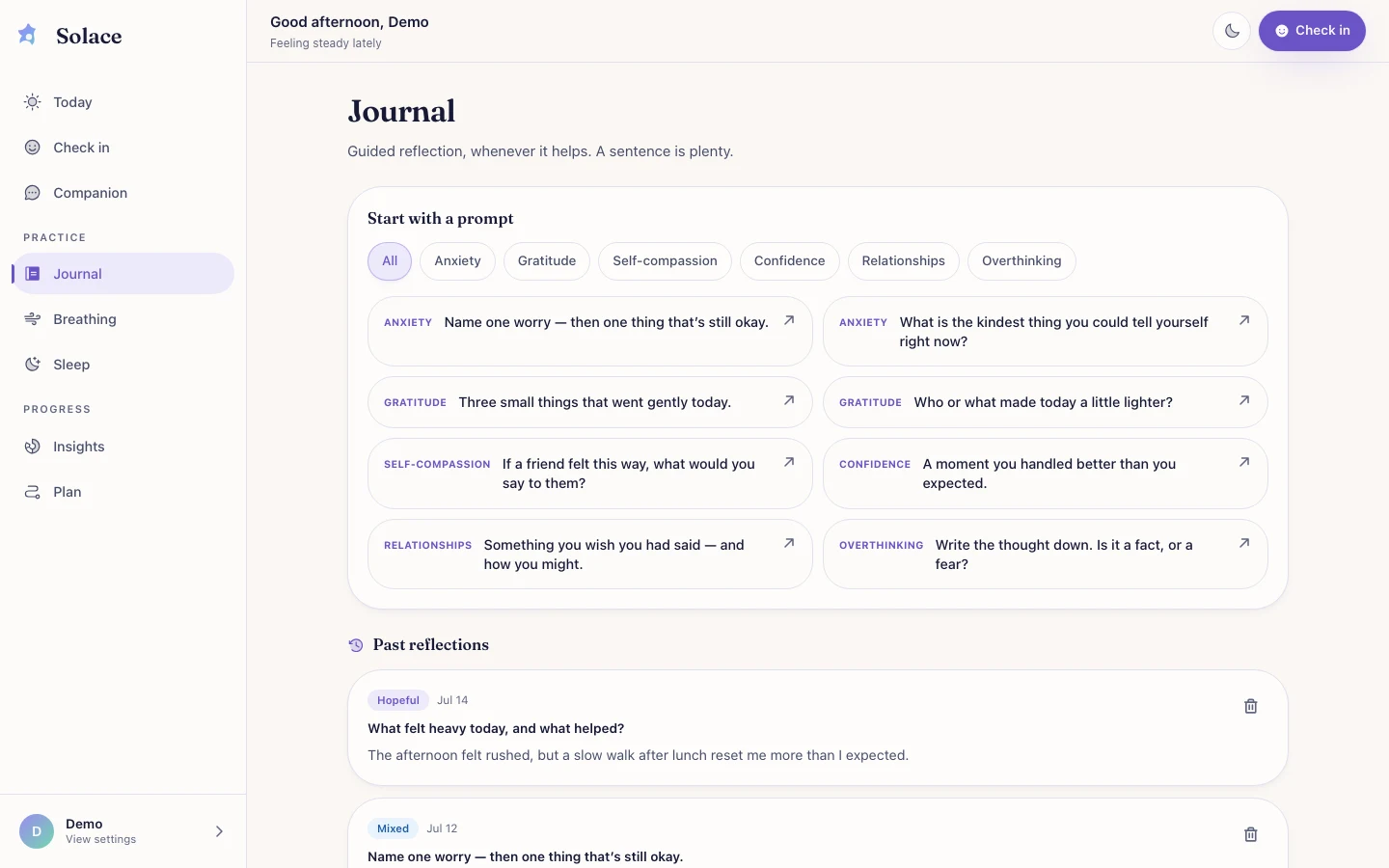Image resolution: width=1389 pixels, height=868 pixels.
Task: Click the Journal page heading
Action: (x=401, y=111)
